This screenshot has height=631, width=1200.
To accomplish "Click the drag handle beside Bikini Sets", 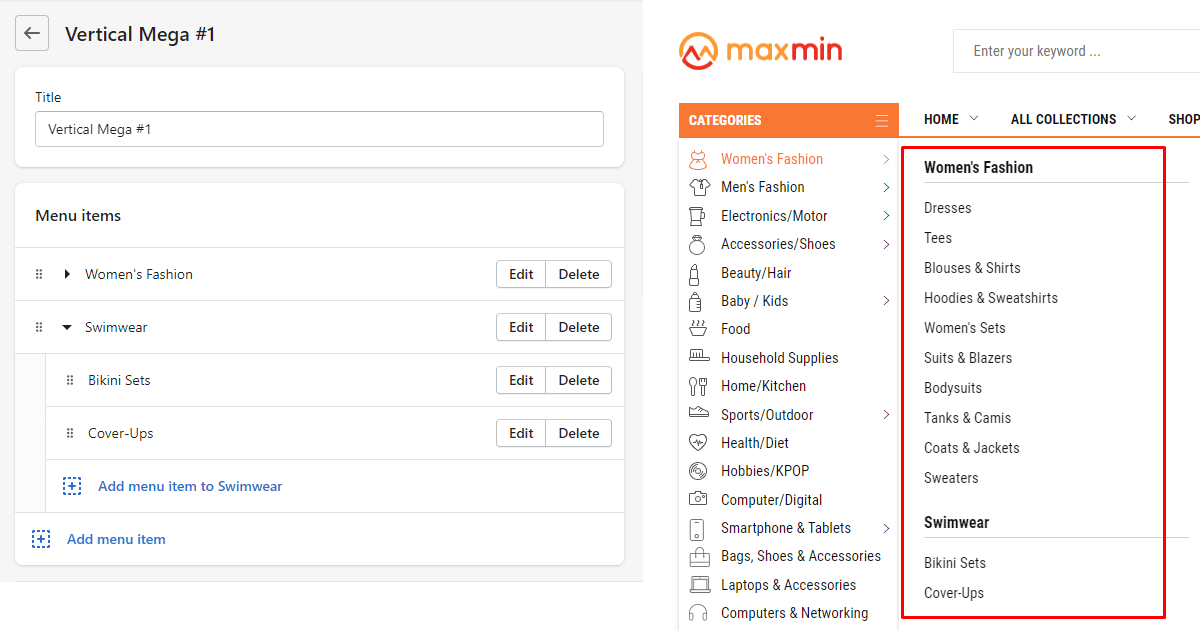I will click(70, 380).
